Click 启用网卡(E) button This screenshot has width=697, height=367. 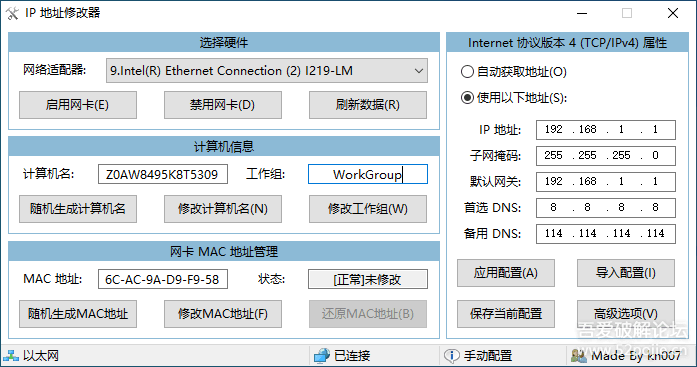point(78,105)
